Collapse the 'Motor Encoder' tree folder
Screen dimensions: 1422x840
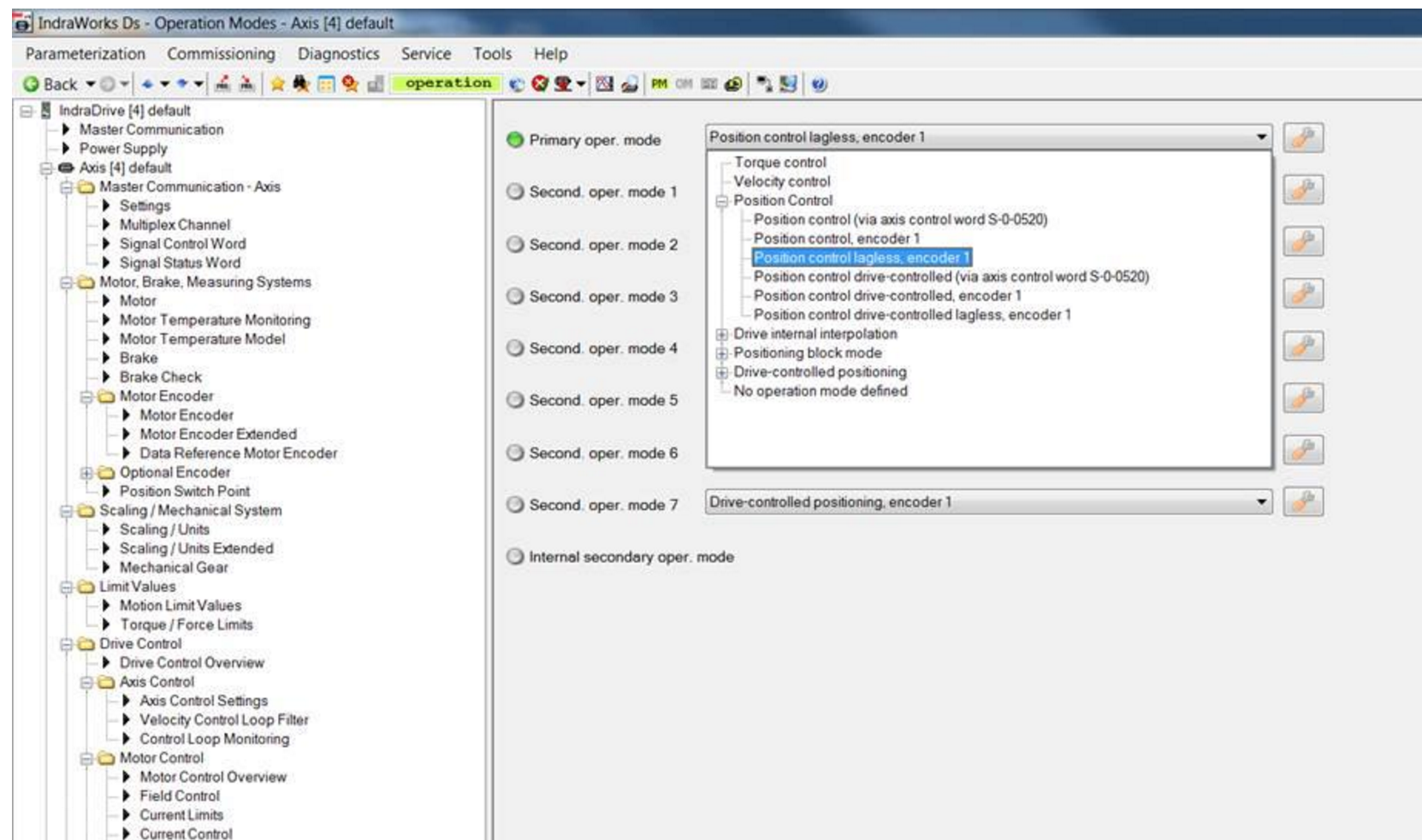[86, 397]
